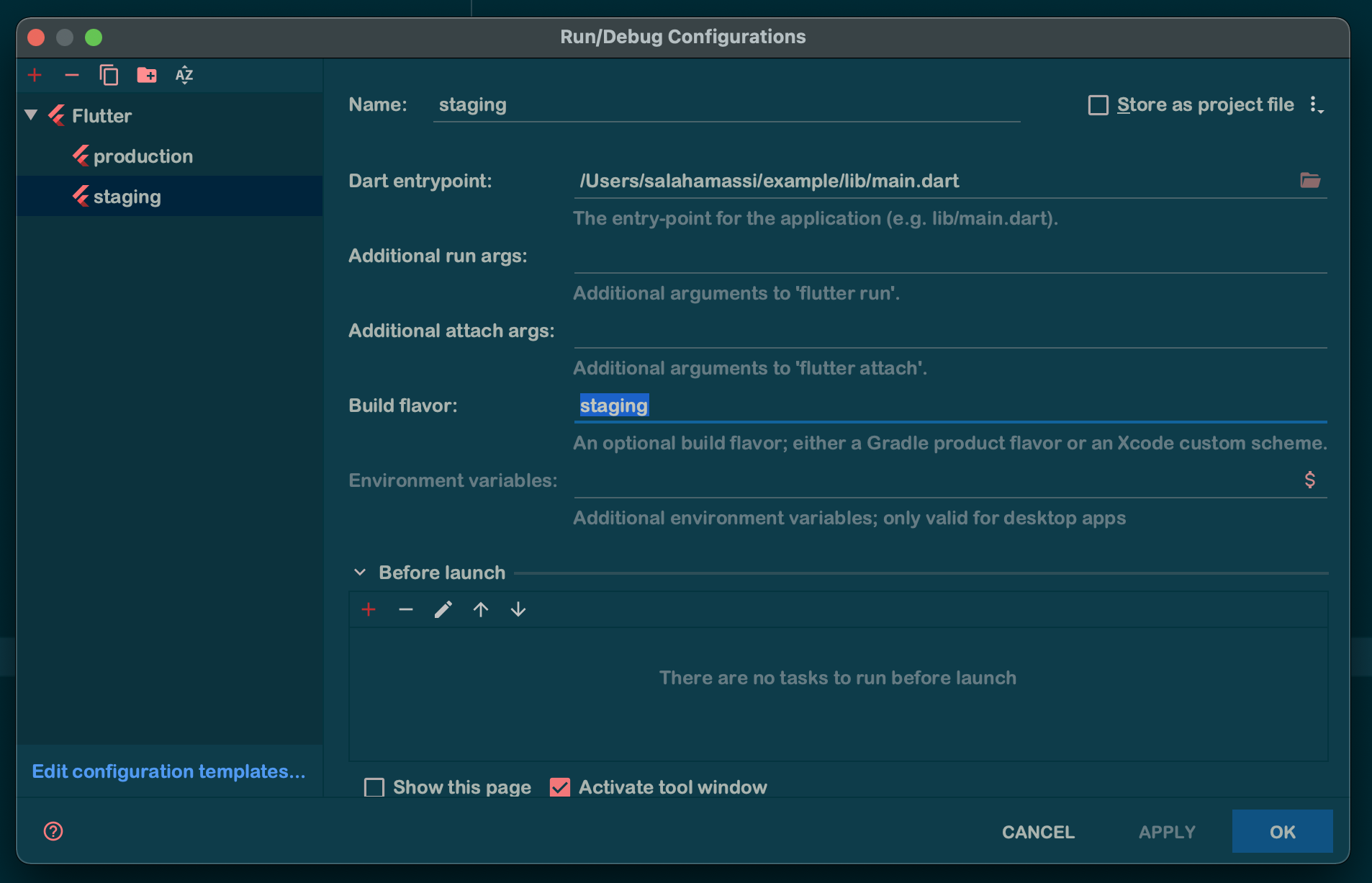Add a new run configuration
This screenshot has height=883, width=1372.
(35, 75)
